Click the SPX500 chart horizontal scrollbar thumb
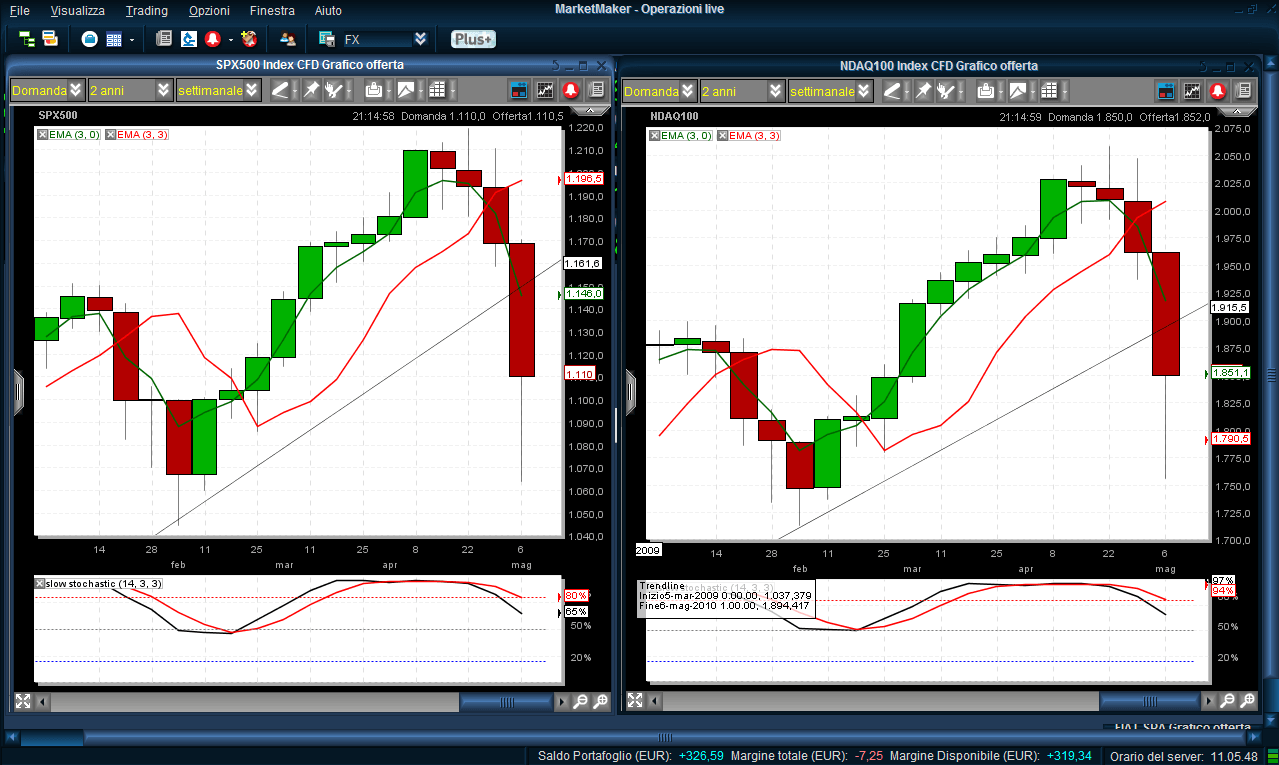The image size is (1279, 765). coord(505,702)
